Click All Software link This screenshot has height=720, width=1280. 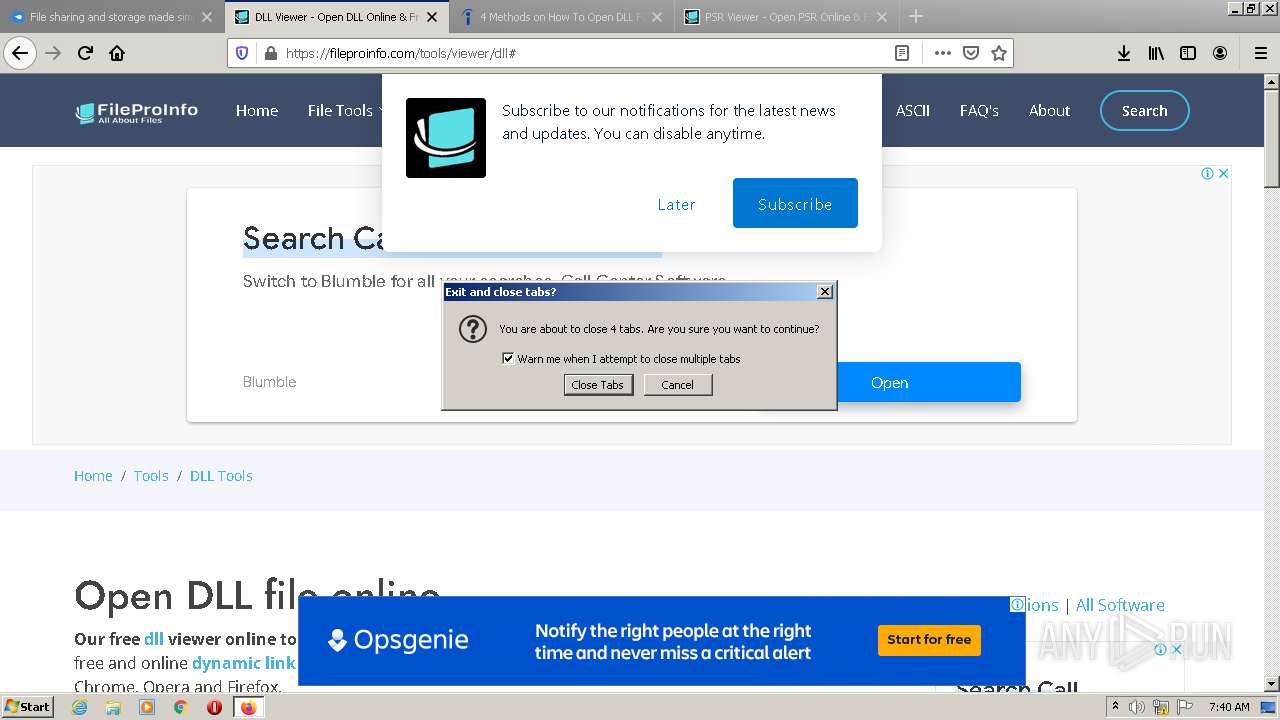1120,605
